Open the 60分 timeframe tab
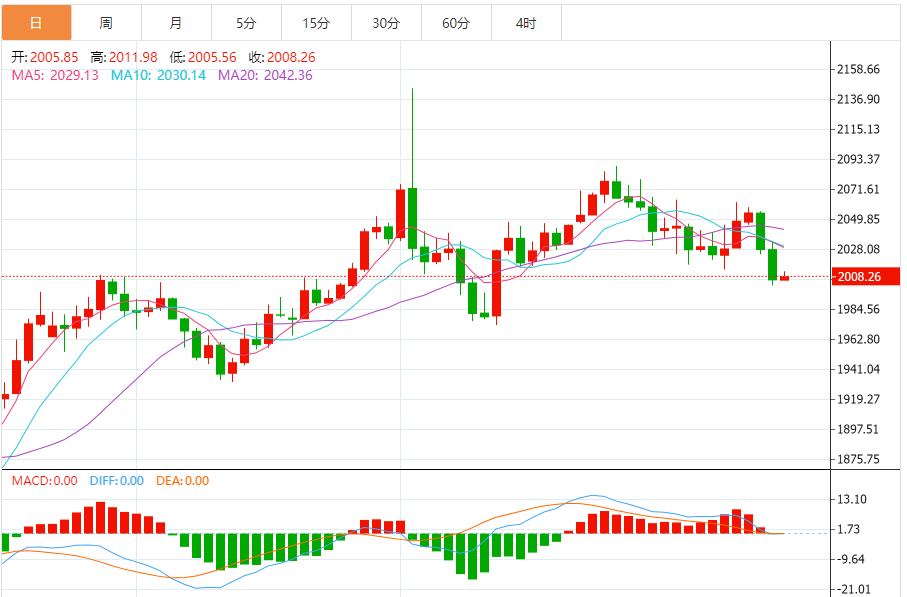 coord(456,23)
